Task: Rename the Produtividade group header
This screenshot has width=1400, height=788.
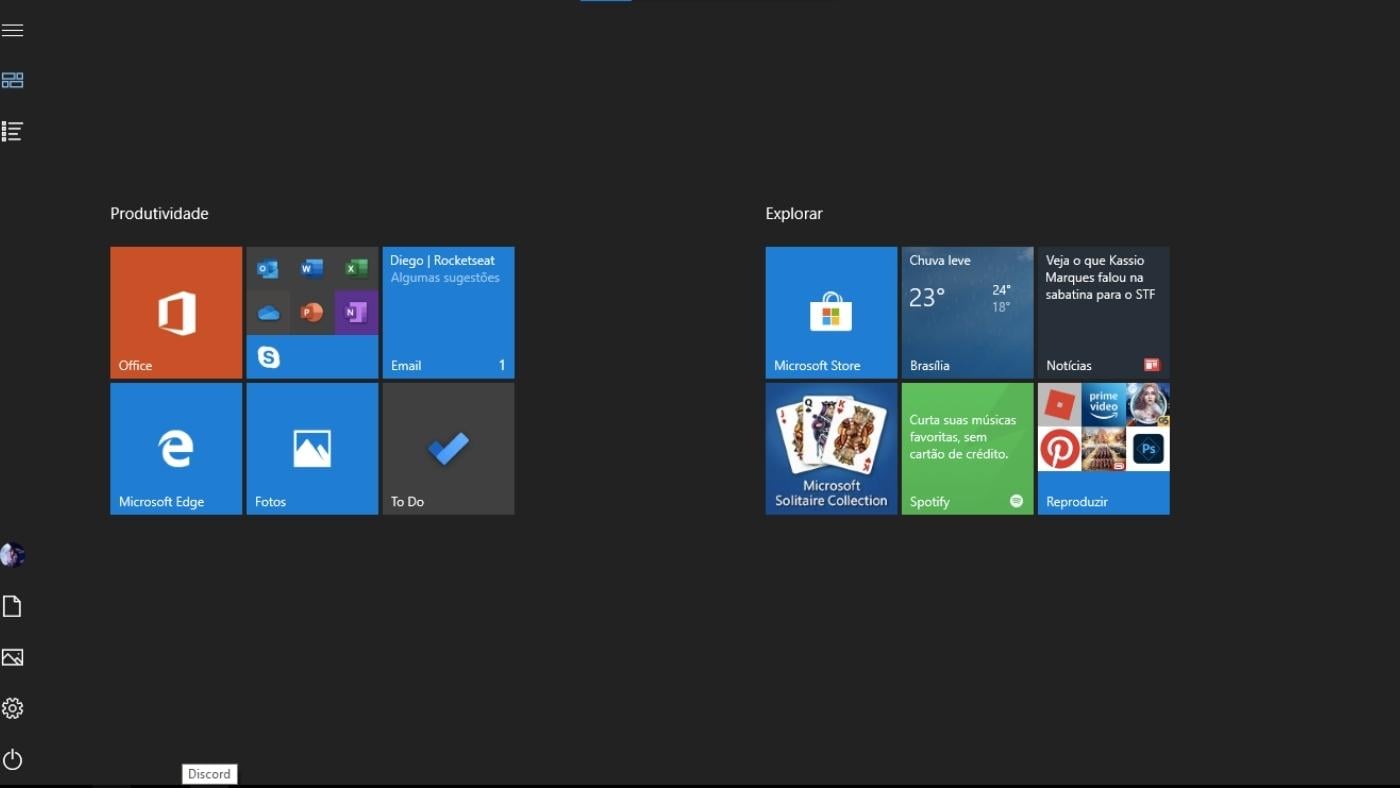Action: (x=159, y=214)
